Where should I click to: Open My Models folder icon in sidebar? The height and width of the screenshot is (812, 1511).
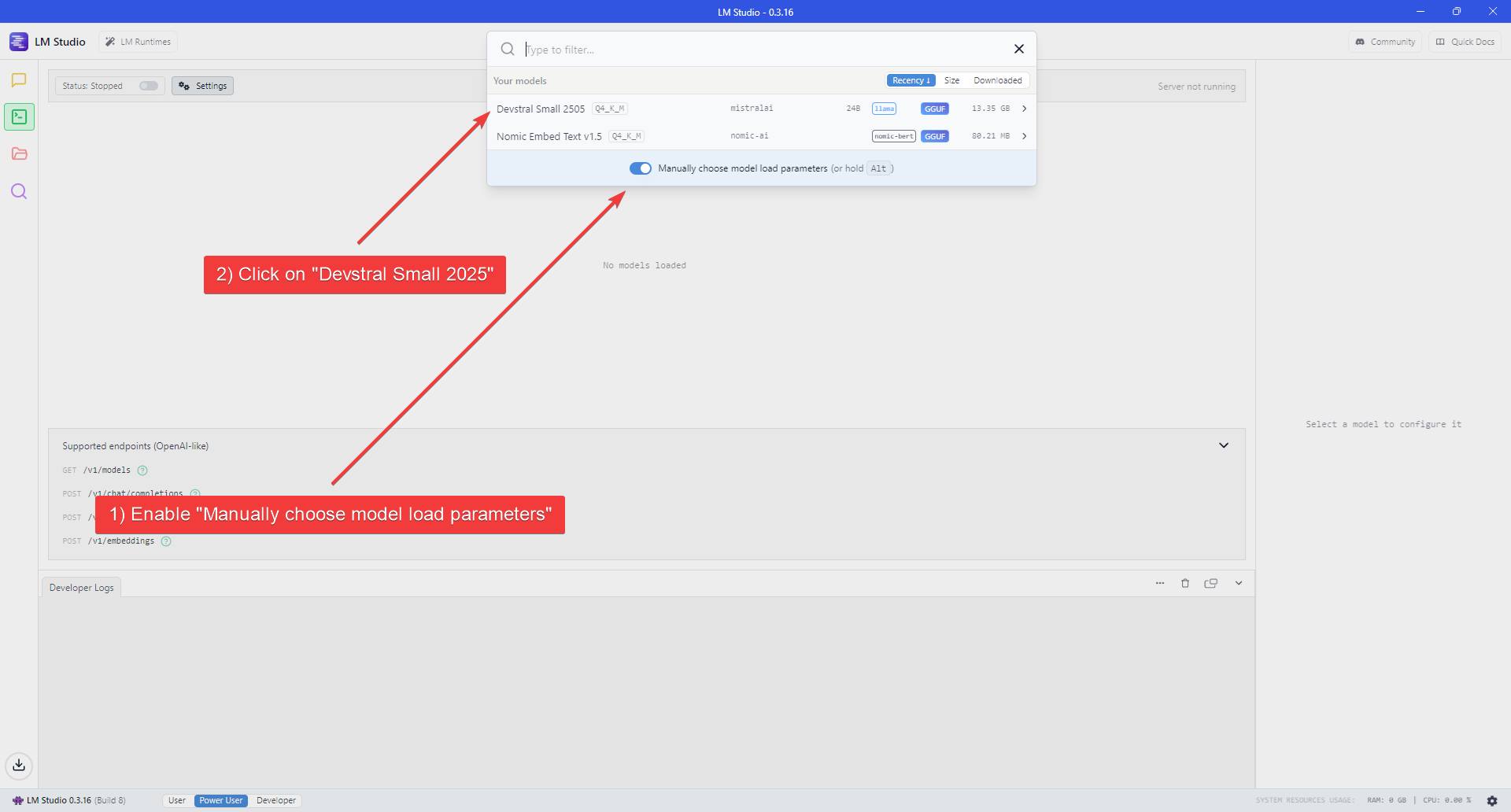19,154
